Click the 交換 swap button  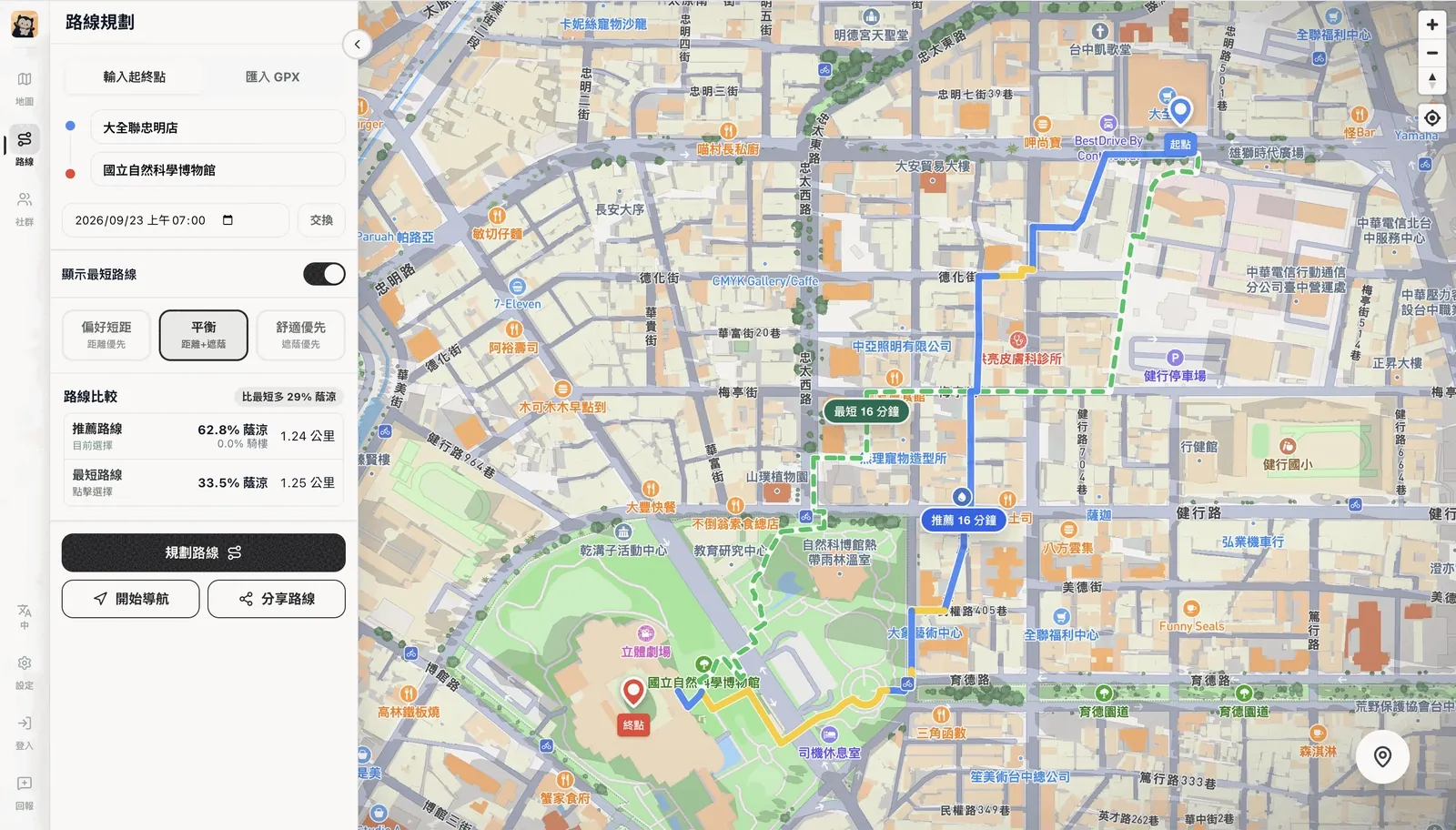pyautogui.click(x=321, y=220)
